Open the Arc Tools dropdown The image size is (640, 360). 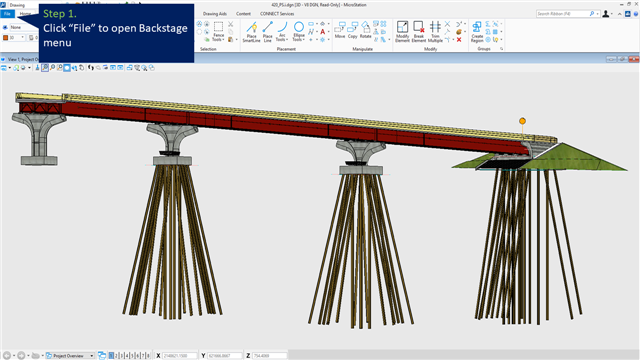282,32
